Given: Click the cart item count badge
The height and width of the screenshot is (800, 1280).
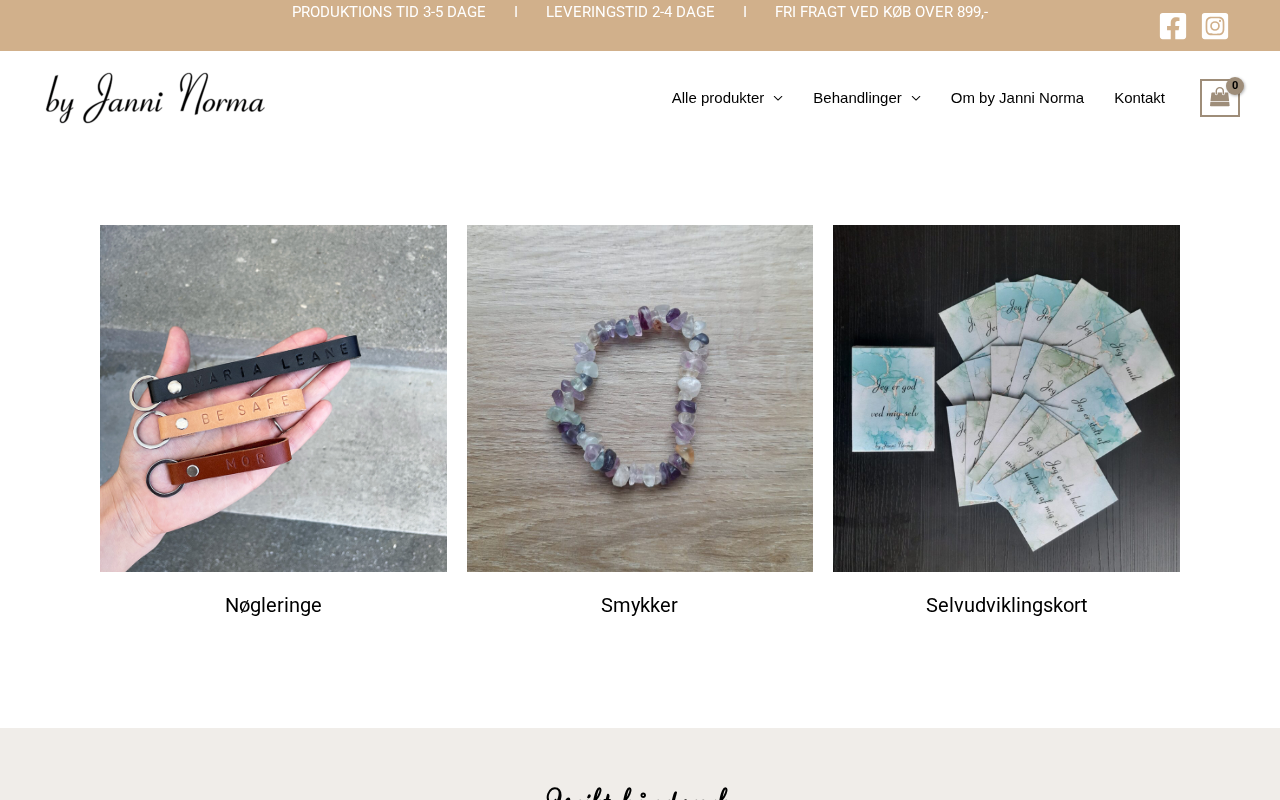Looking at the screenshot, I should [1235, 86].
